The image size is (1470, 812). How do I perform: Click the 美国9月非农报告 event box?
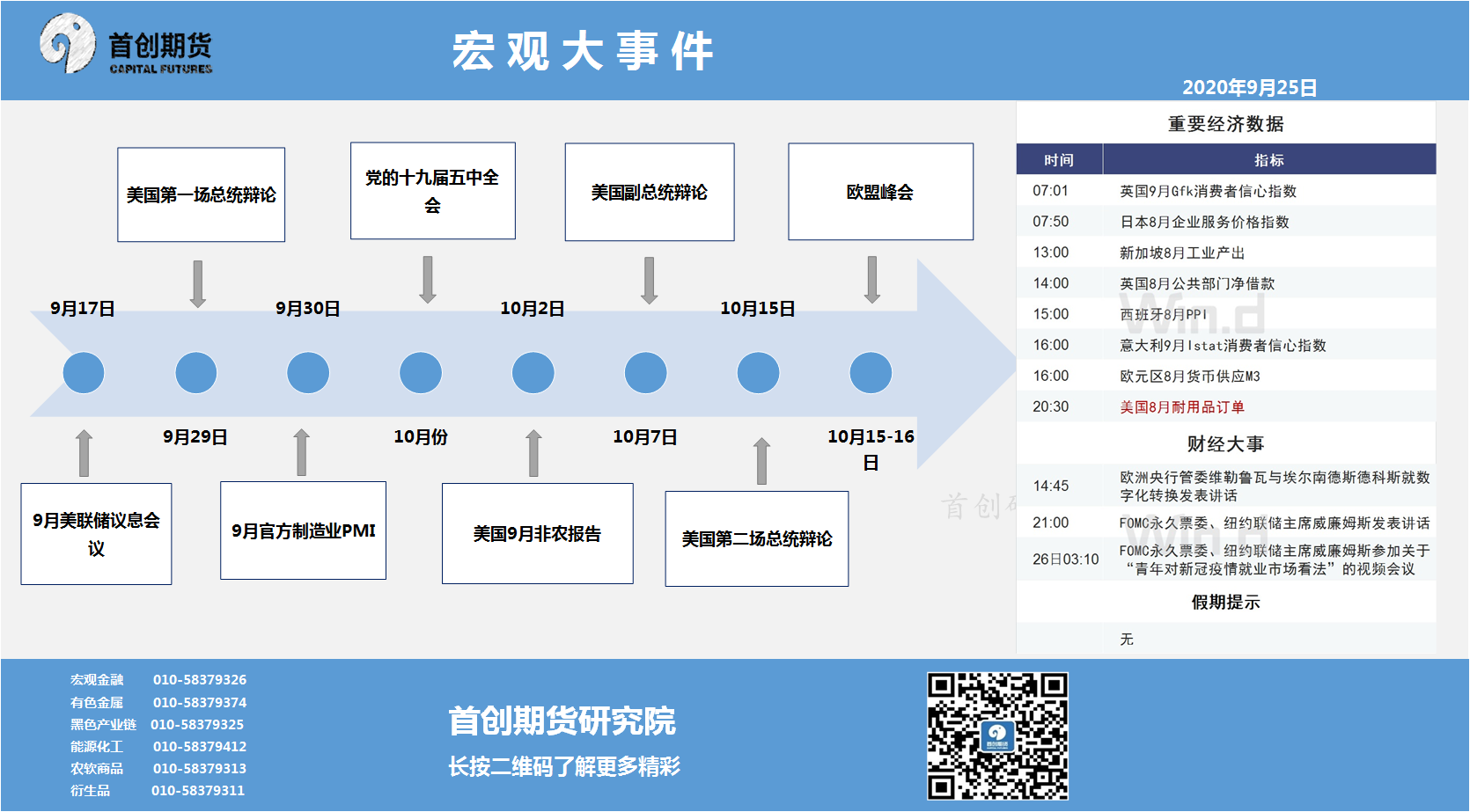click(x=538, y=533)
